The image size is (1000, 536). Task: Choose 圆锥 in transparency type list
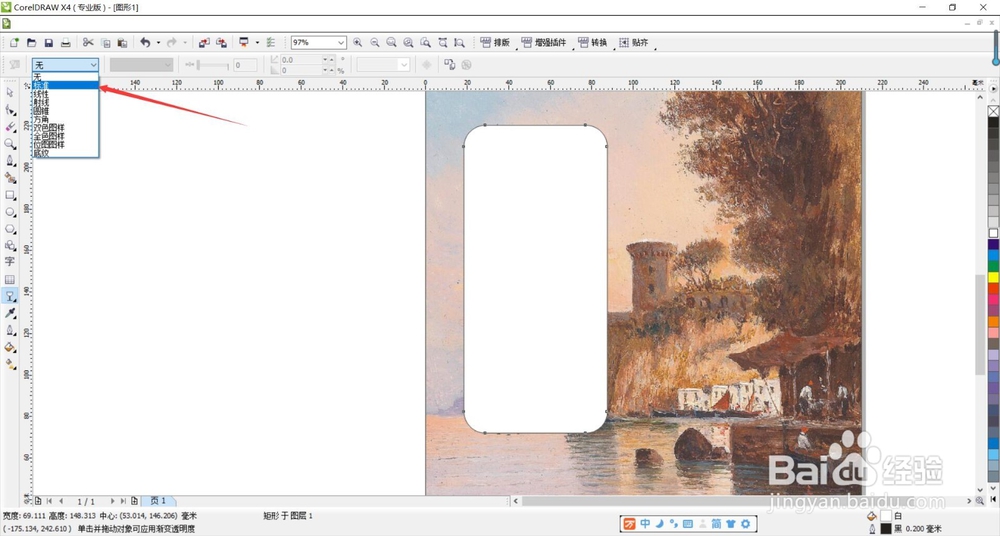[x=66, y=111]
